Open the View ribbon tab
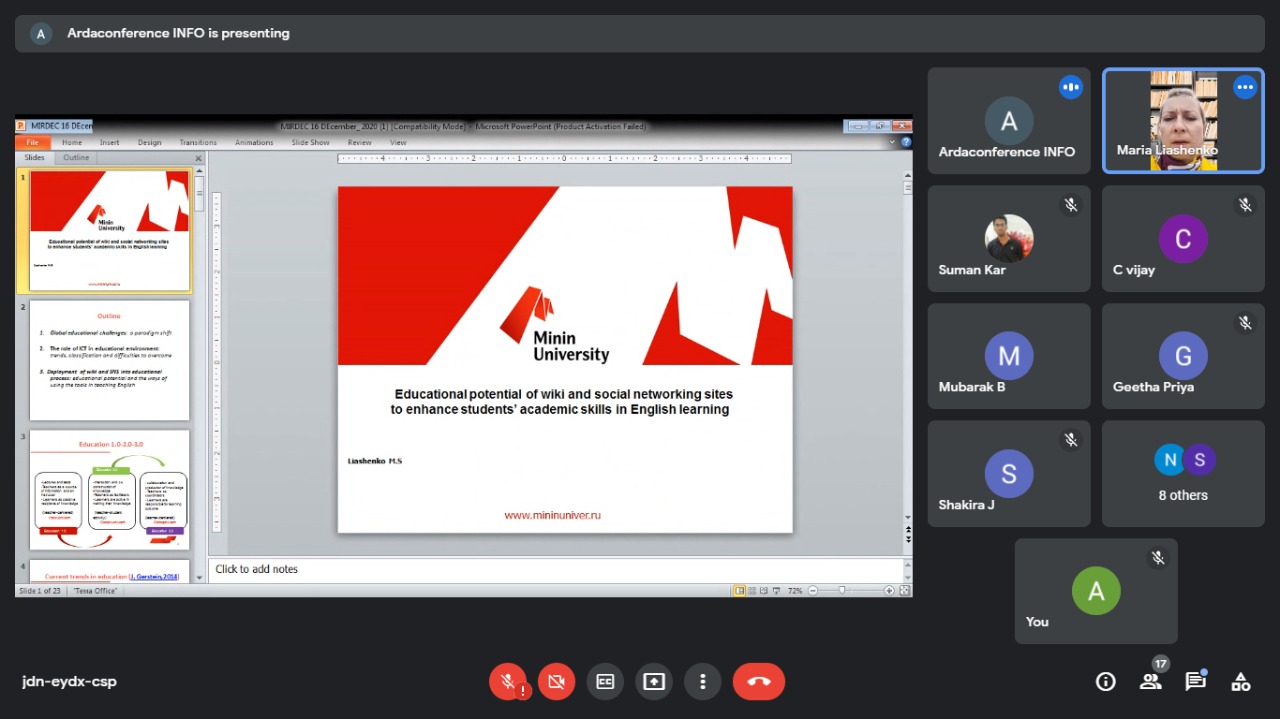 (x=398, y=143)
